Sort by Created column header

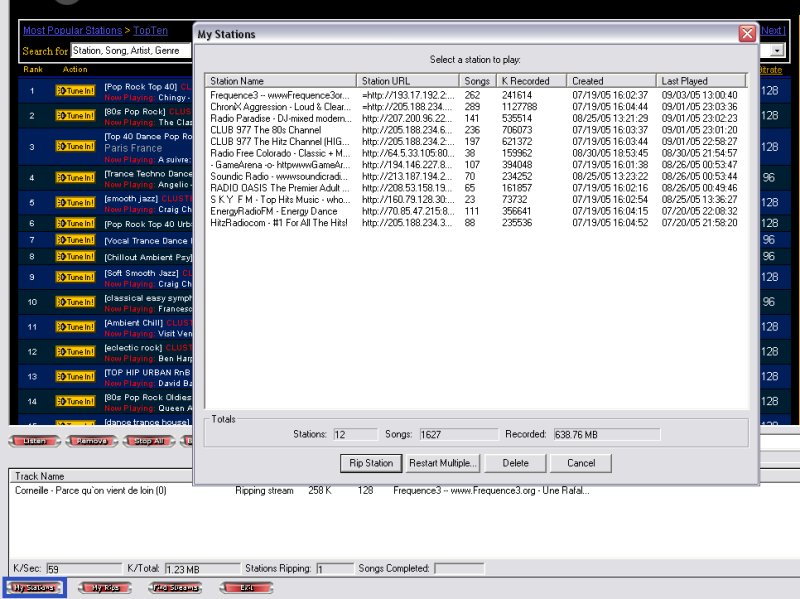[612, 81]
